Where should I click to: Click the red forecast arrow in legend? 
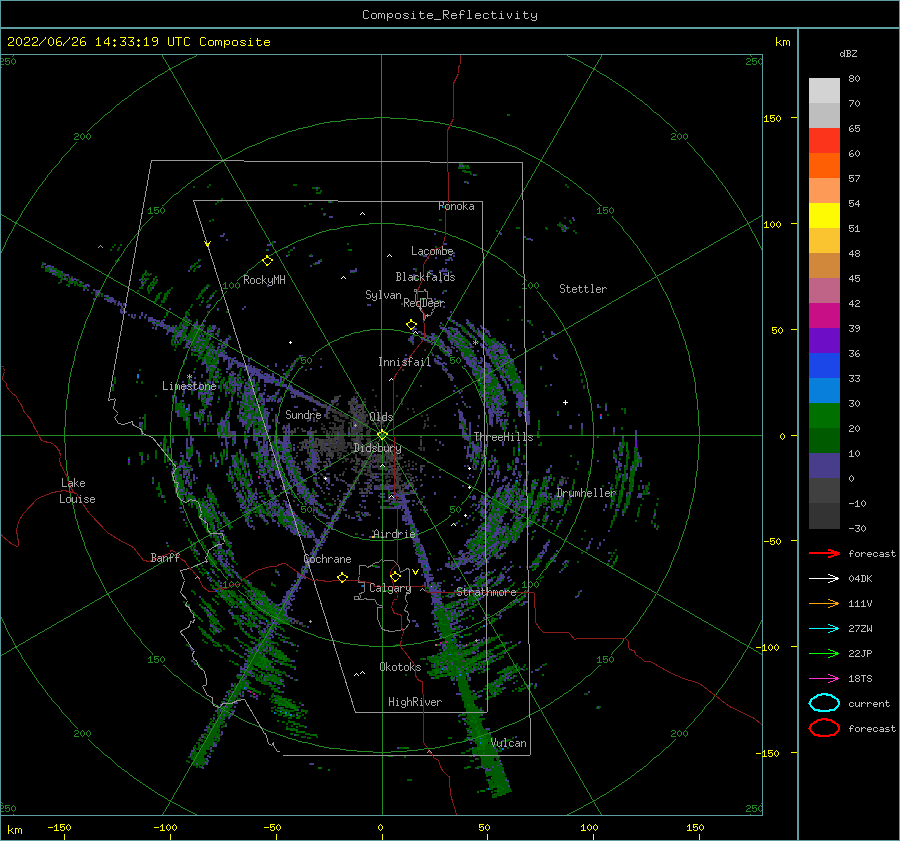click(x=824, y=553)
